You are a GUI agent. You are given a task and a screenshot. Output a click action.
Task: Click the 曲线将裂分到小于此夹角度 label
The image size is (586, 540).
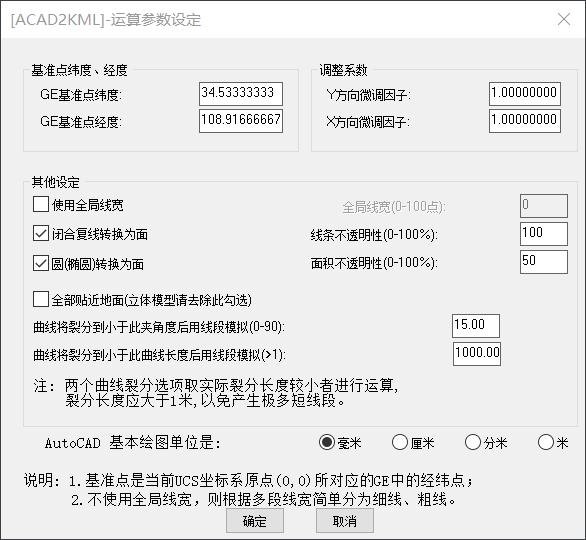159,327
